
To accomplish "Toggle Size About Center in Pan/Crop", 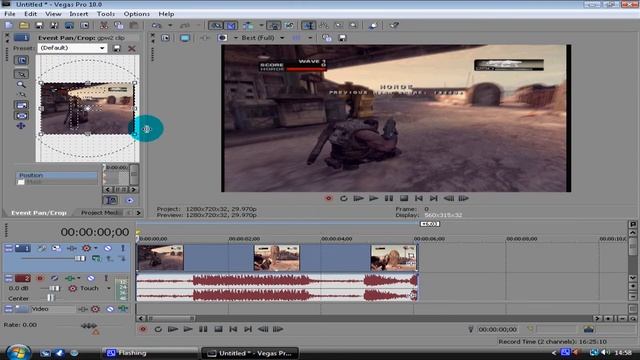I will click(x=21, y=116).
